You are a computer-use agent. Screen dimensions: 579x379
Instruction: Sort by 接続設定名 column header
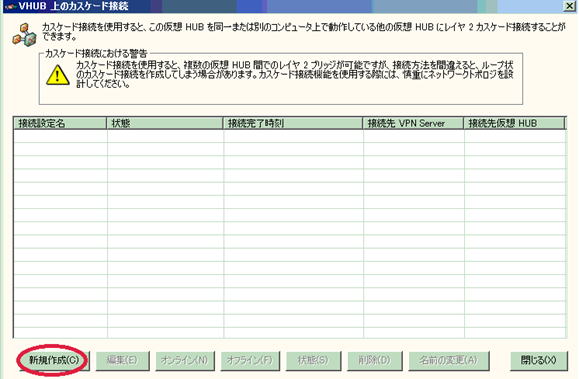pos(60,123)
